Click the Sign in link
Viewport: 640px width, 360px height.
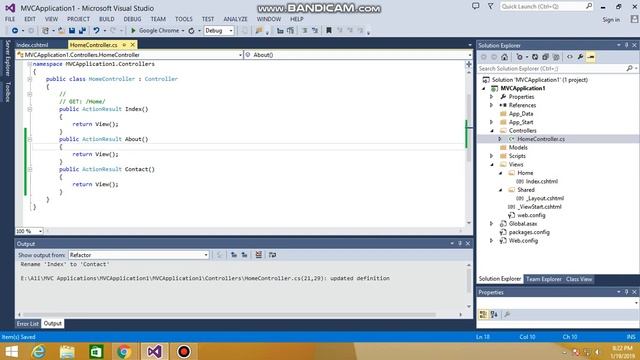click(611, 20)
